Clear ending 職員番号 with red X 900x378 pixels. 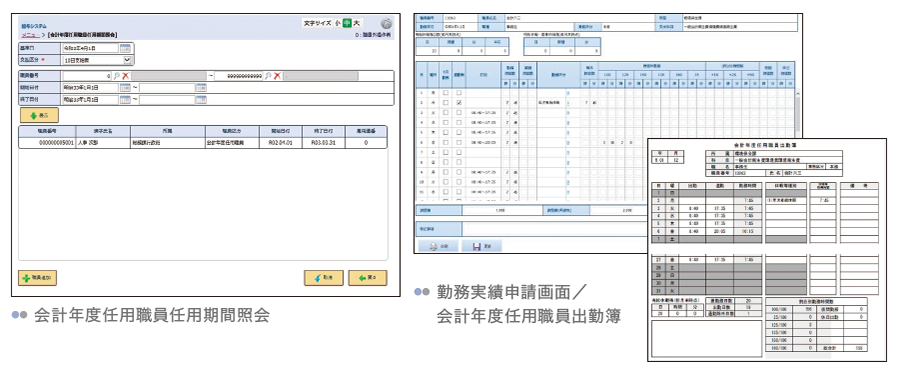tap(277, 76)
